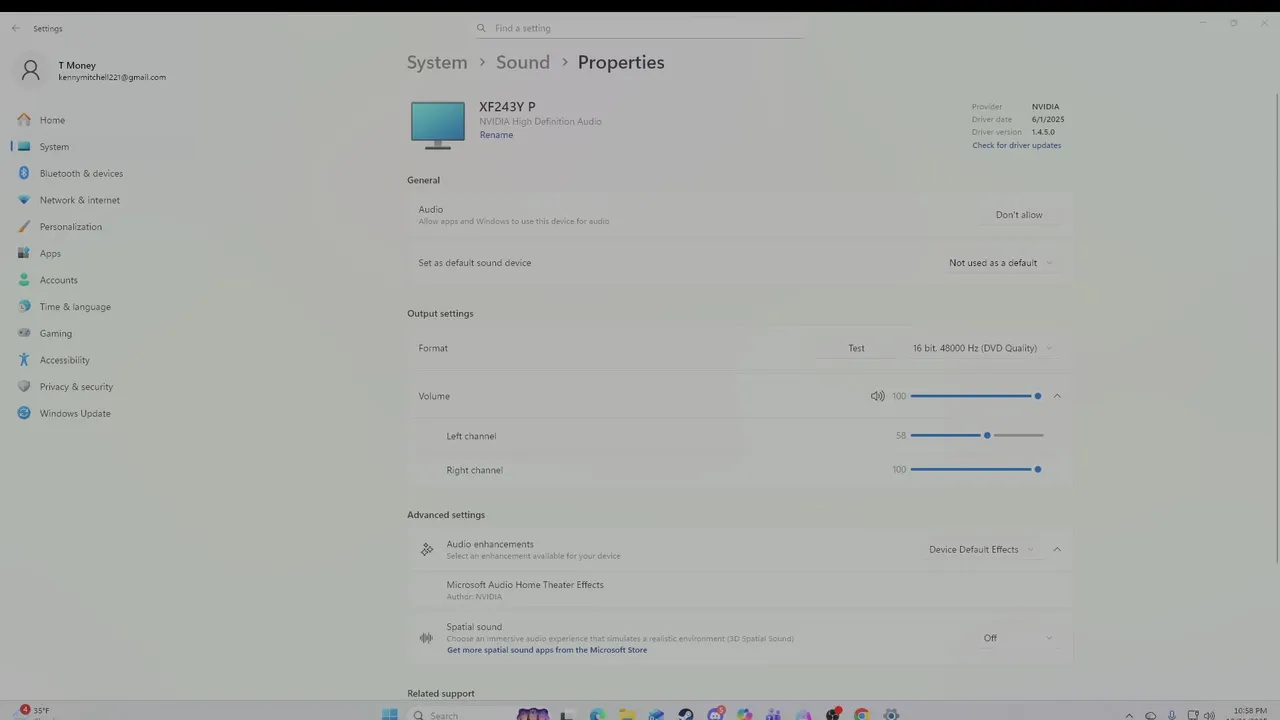Focus the Find a setting search box

tap(640, 28)
